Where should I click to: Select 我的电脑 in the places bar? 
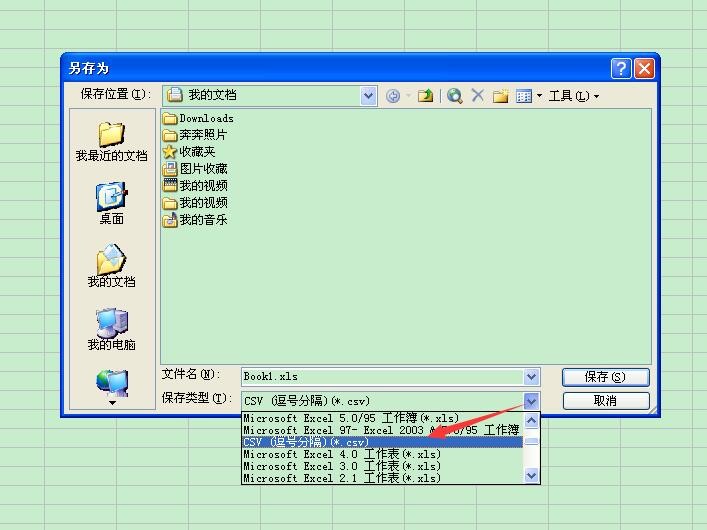[x=111, y=330]
